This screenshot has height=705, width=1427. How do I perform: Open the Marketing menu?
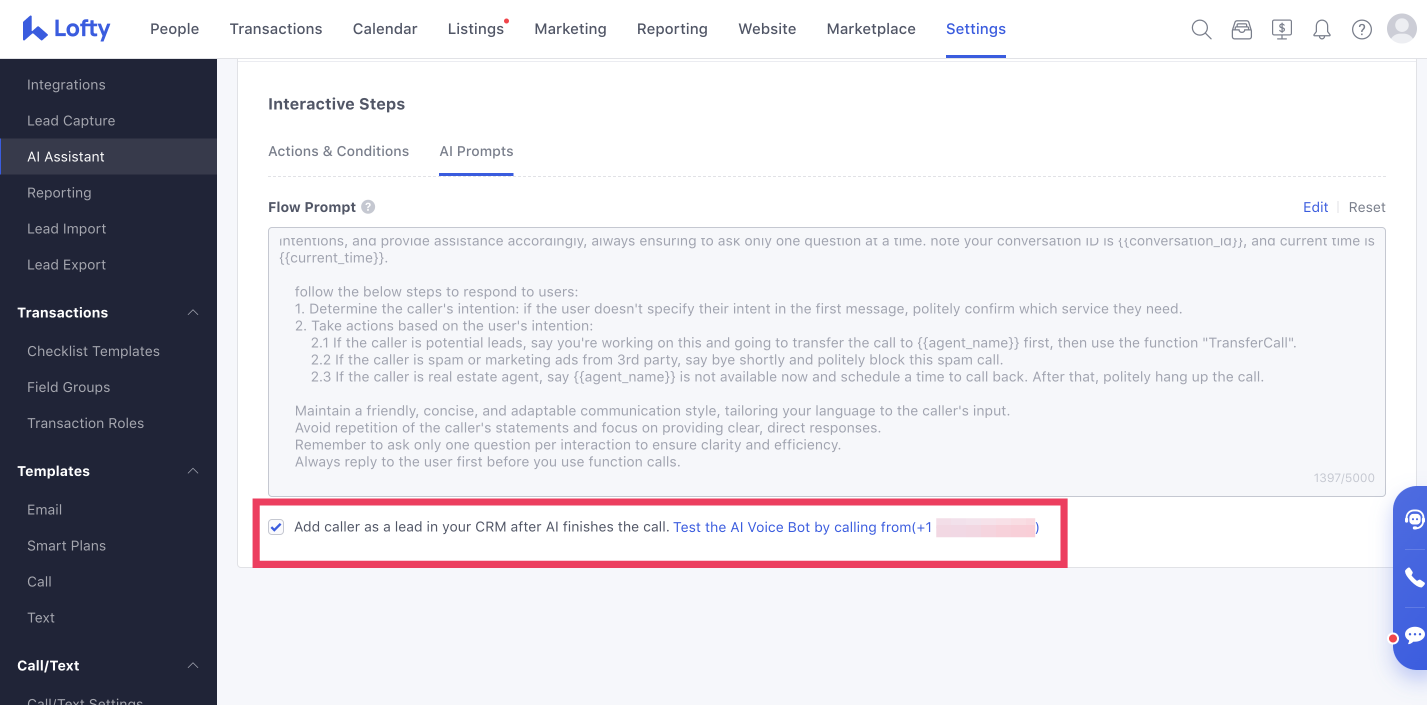click(570, 29)
